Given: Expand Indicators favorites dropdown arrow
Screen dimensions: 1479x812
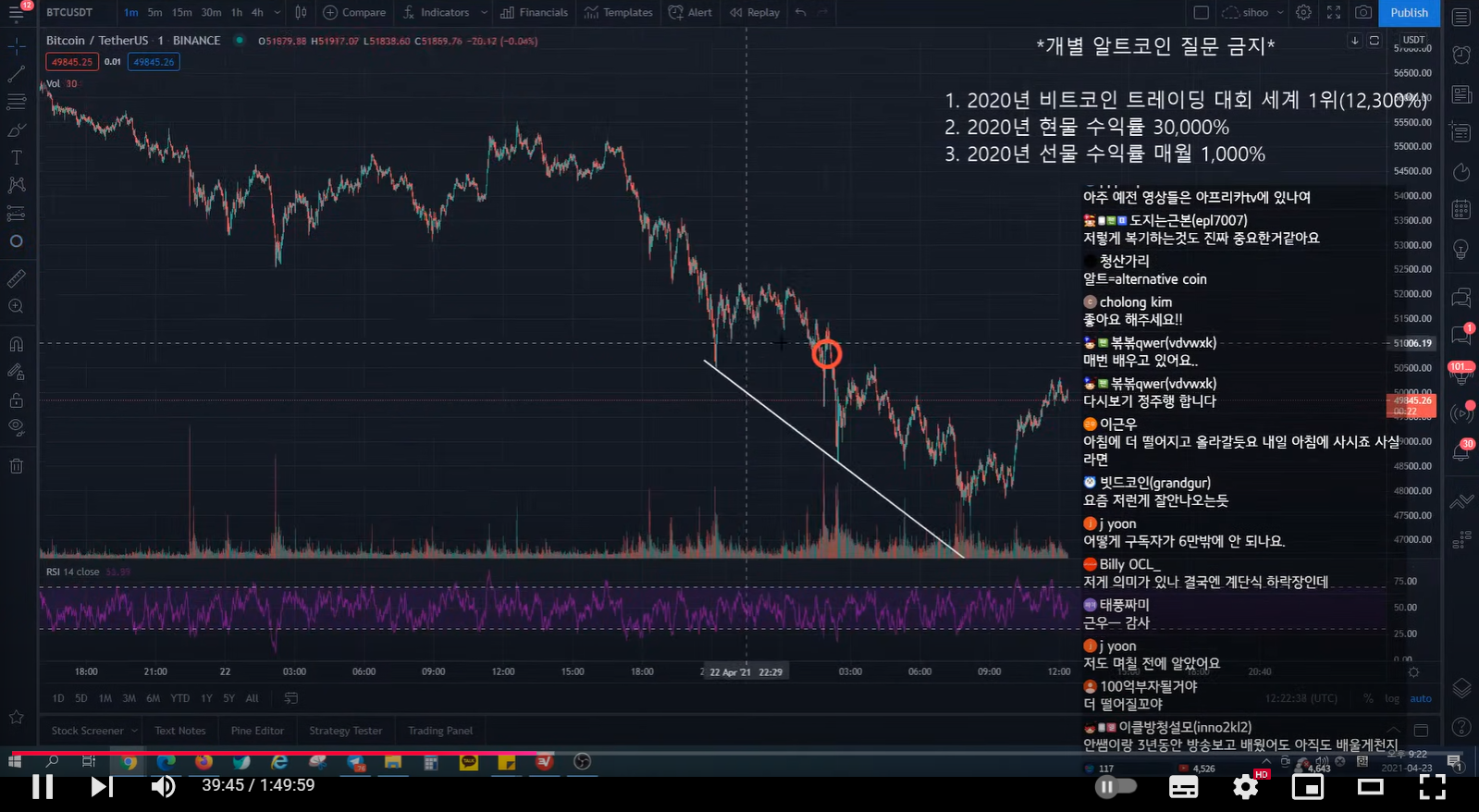Looking at the screenshot, I should click(x=484, y=13).
